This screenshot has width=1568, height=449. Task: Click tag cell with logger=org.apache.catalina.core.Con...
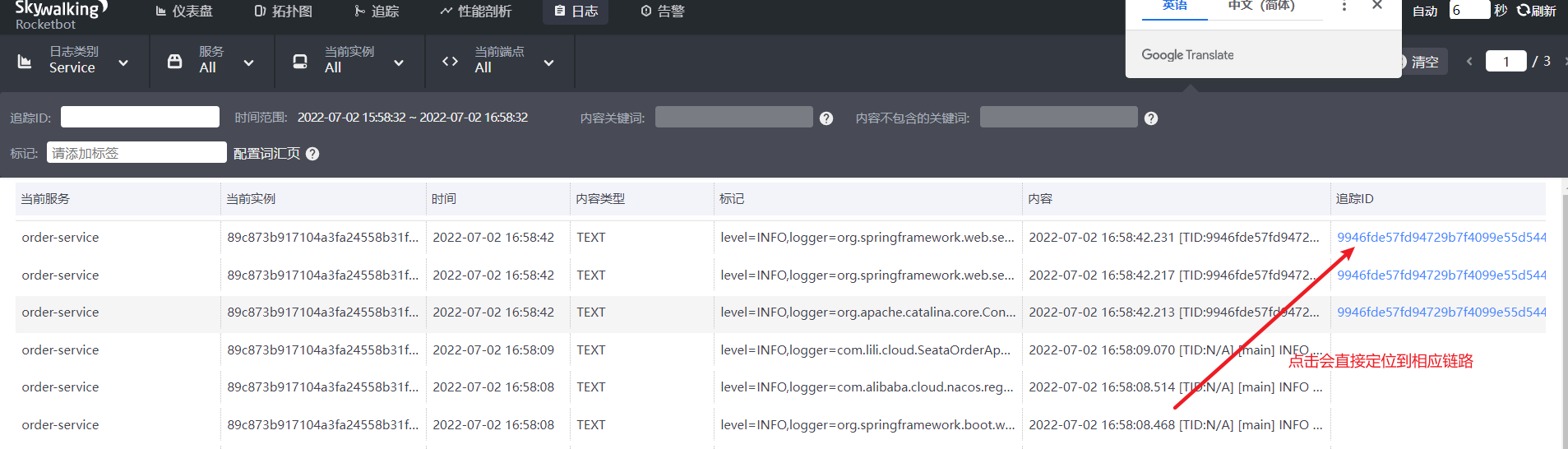pyautogui.click(x=867, y=312)
